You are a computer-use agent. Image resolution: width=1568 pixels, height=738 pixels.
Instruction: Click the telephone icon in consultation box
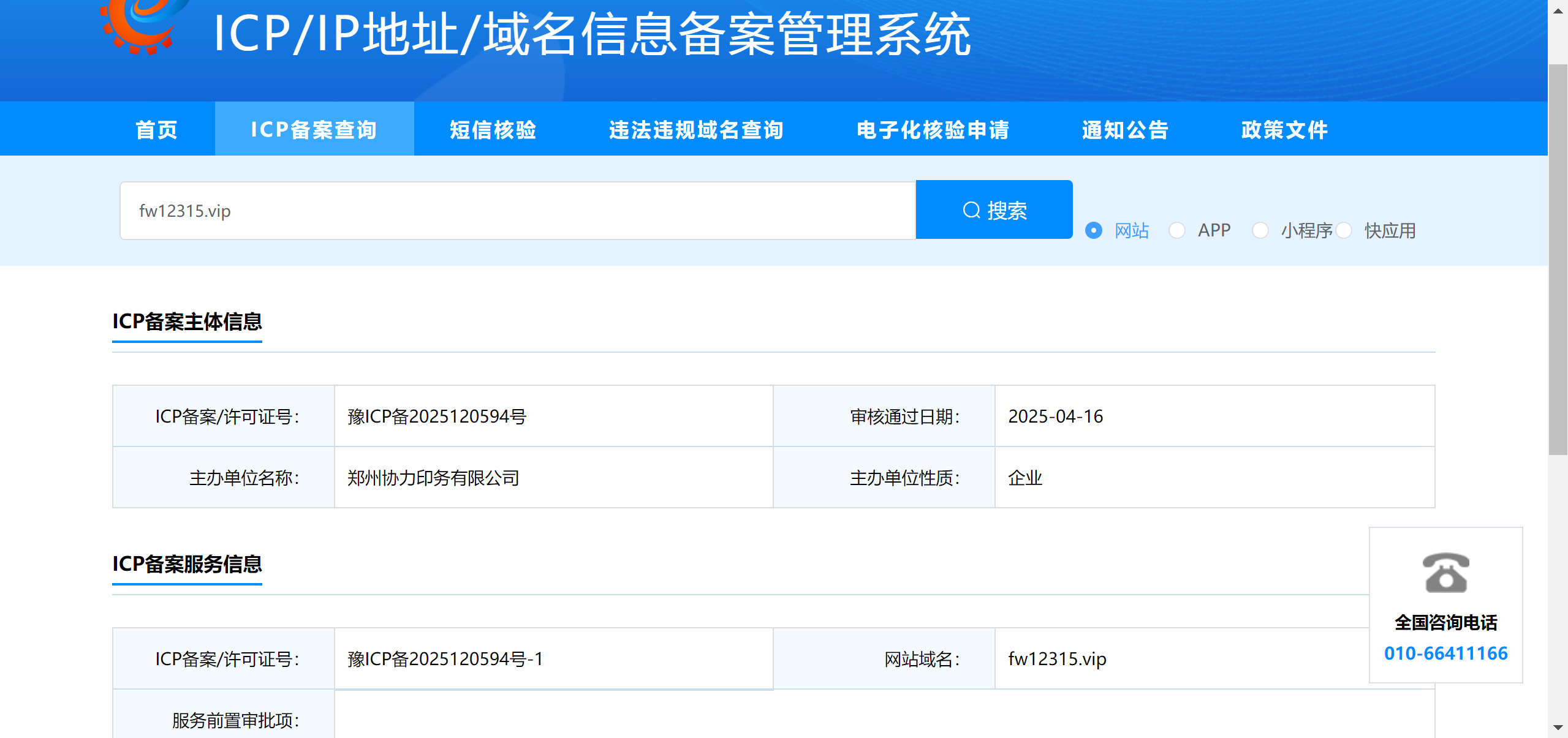point(1445,573)
